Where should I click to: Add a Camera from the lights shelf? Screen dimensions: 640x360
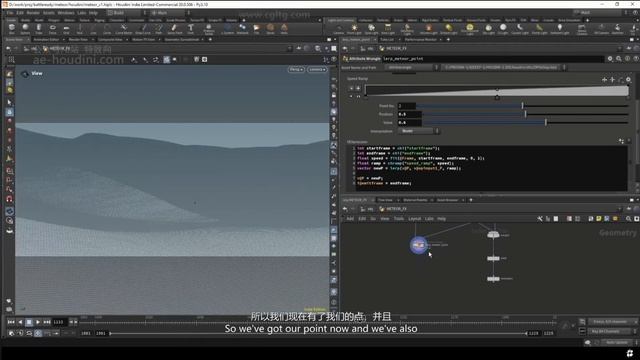pyautogui.click(x=338, y=29)
